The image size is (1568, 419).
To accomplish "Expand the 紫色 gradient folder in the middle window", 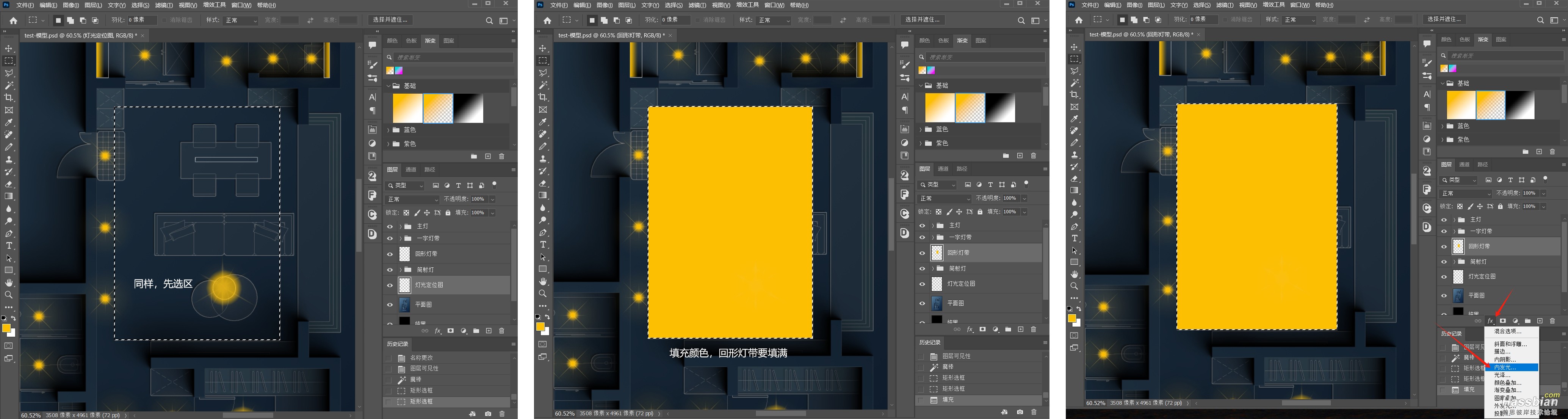I will (921, 143).
